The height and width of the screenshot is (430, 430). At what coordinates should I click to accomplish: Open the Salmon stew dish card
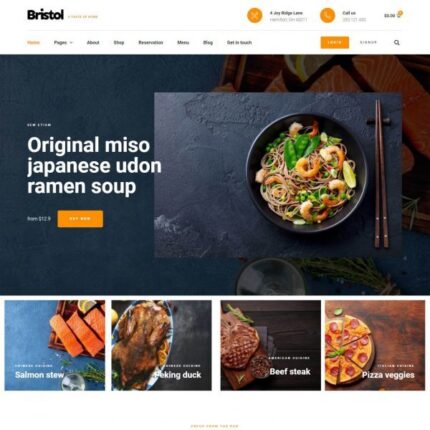coord(55,345)
